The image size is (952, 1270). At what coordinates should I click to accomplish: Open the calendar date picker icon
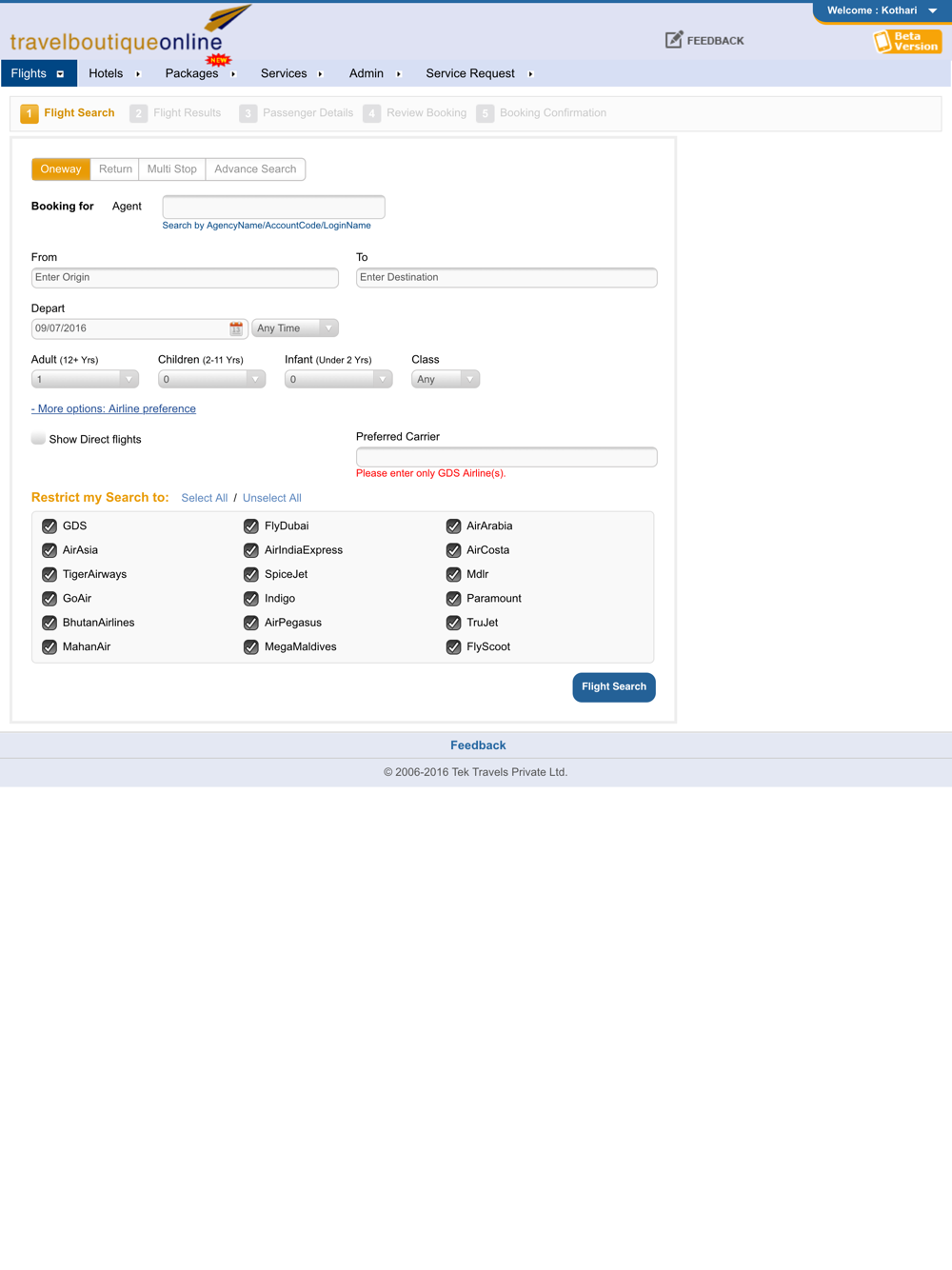pyautogui.click(x=236, y=328)
